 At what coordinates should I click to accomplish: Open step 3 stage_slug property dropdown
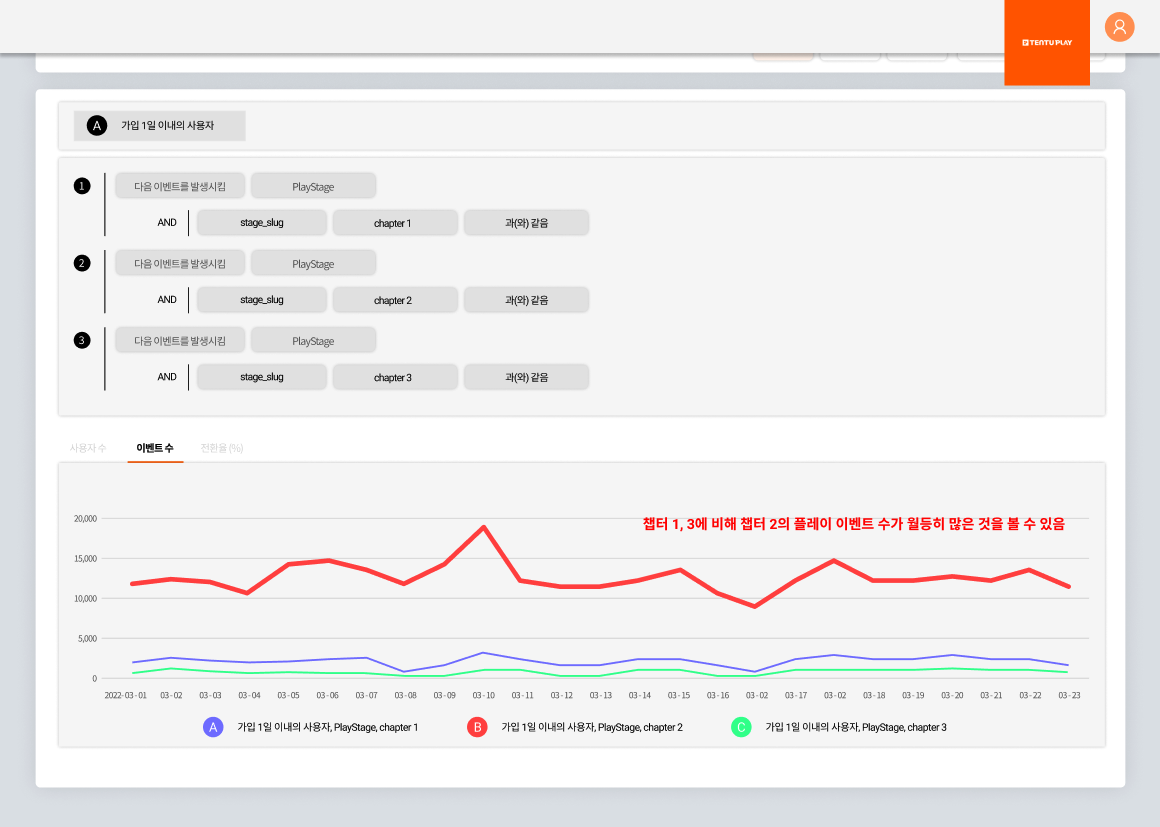tap(262, 377)
